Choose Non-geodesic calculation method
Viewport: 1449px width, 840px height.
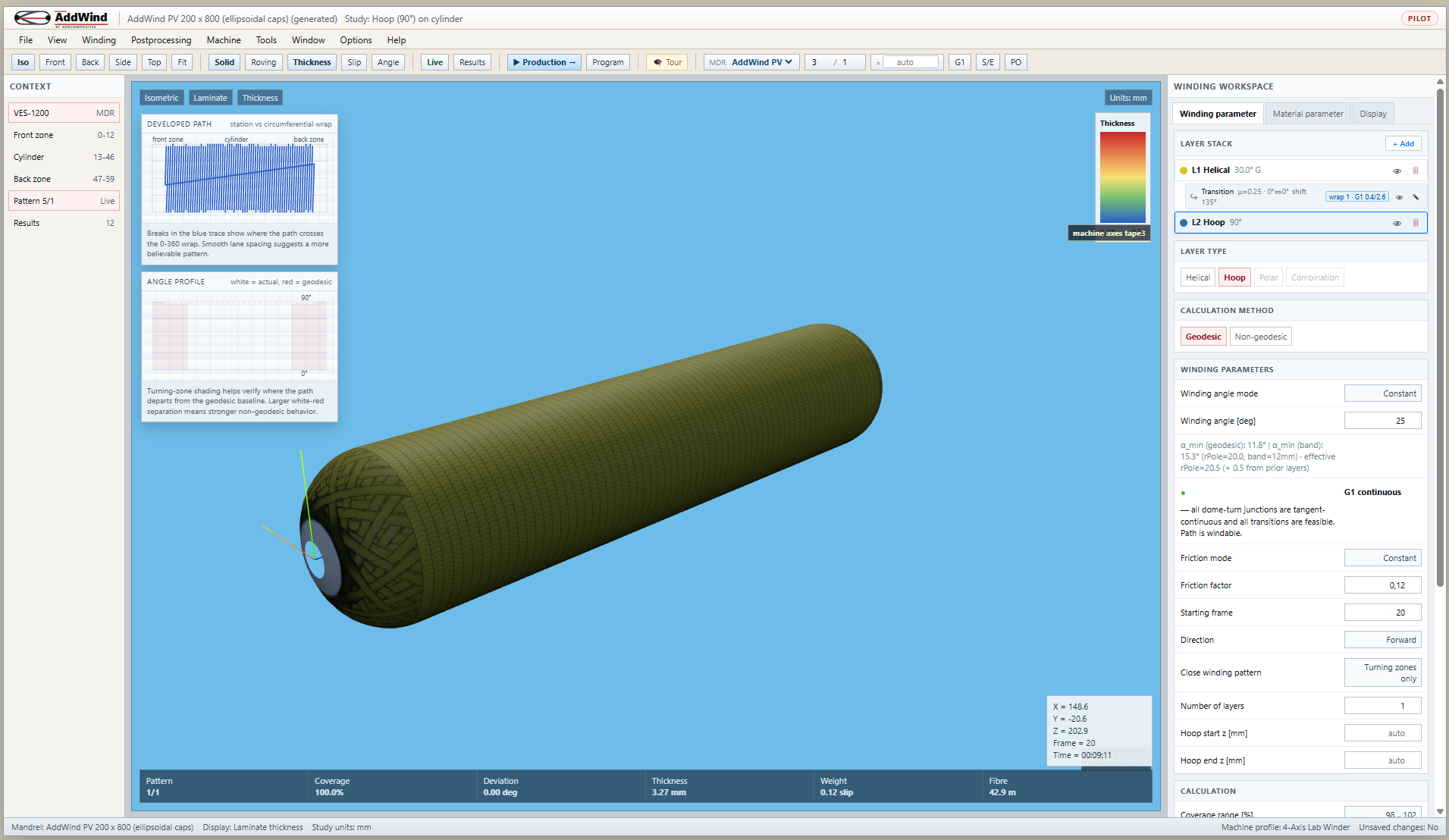pos(1260,337)
